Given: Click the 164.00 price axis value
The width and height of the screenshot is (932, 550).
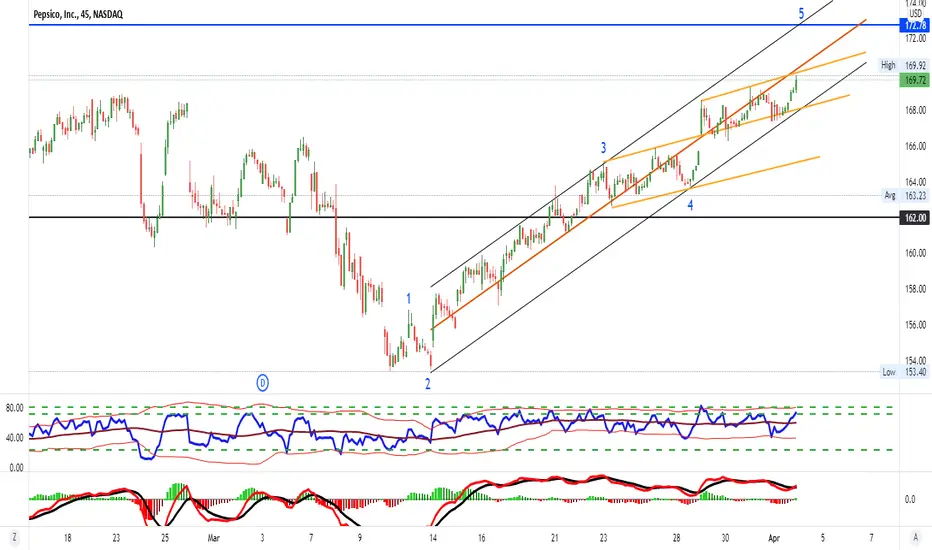Looking at the screenshot, I should (x=915, y=182).
